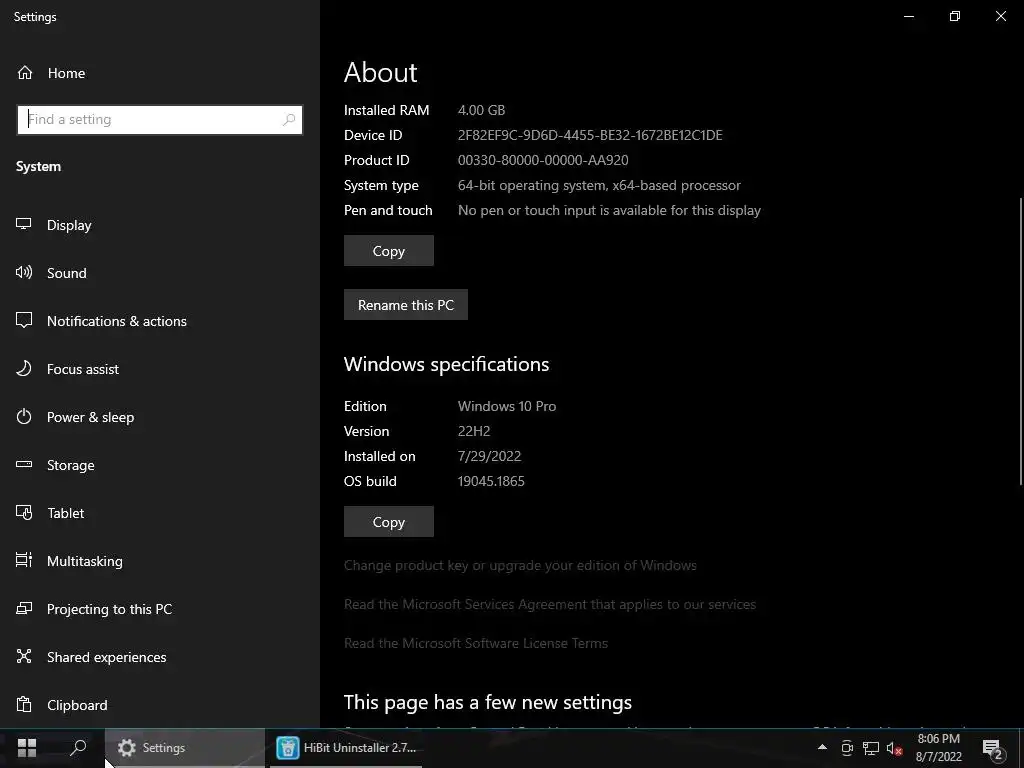The image size is (1024, 768).
Task: Go to Sound settings
Action: click(x=67, y=273)
